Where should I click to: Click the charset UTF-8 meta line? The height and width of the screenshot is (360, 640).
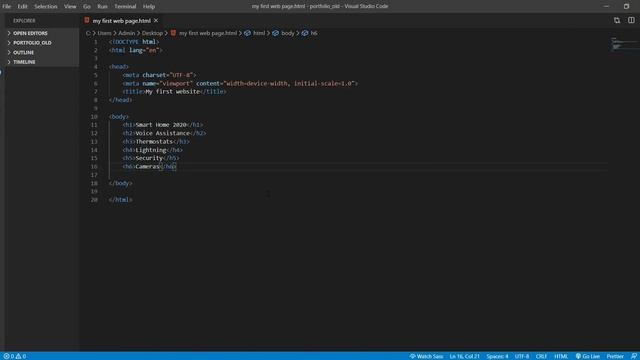[x=159, y=75]
